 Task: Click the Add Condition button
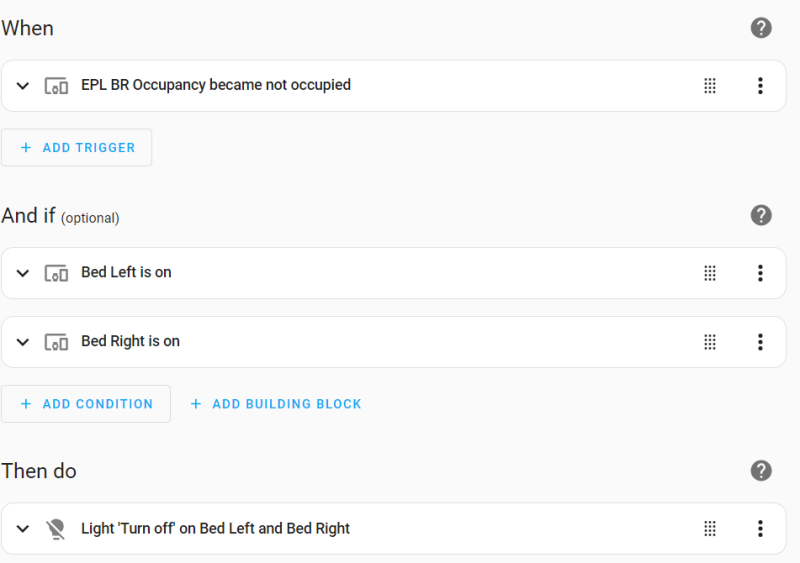[x=86, y=404]
